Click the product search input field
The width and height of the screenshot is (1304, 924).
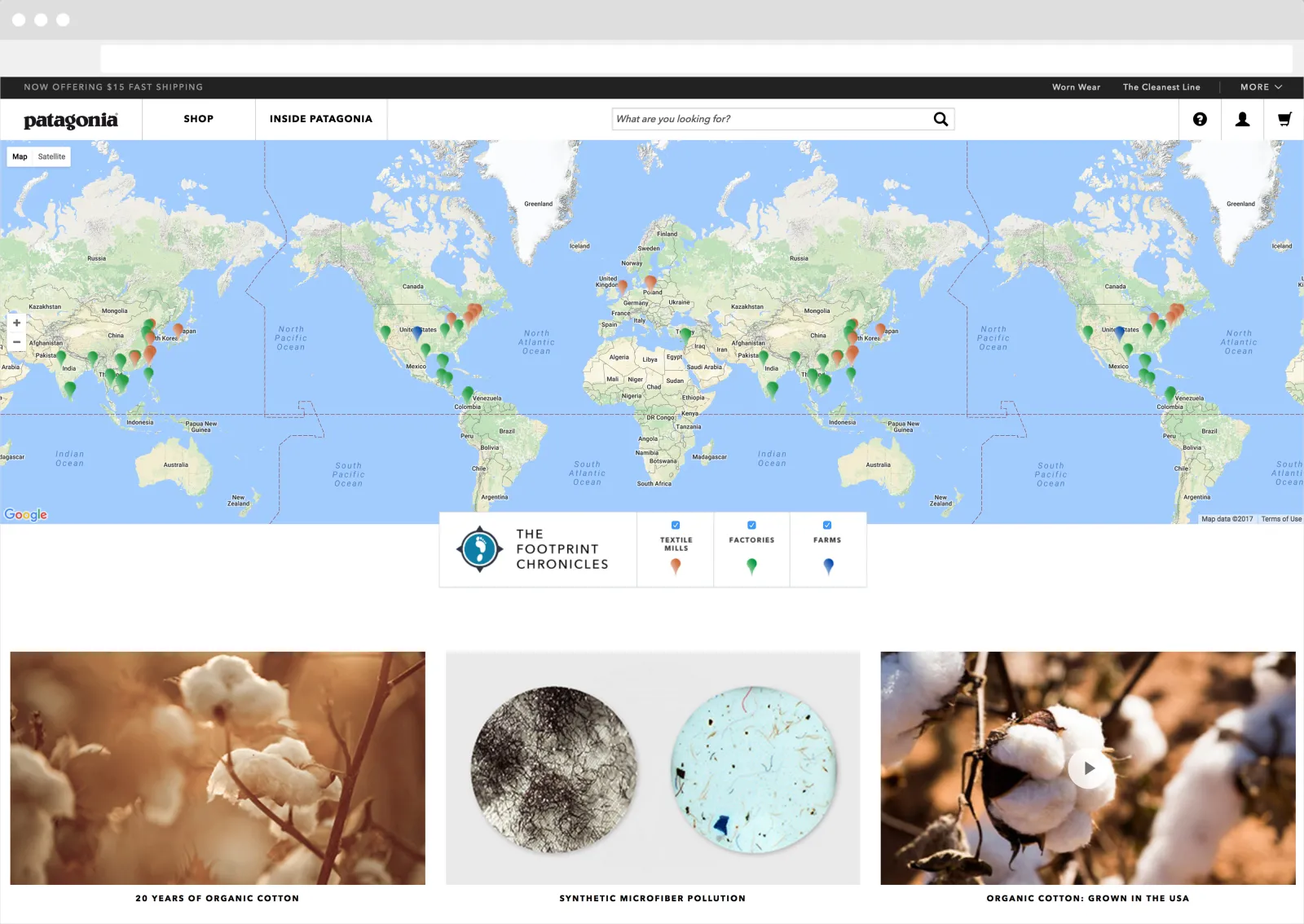pos(770,119)
